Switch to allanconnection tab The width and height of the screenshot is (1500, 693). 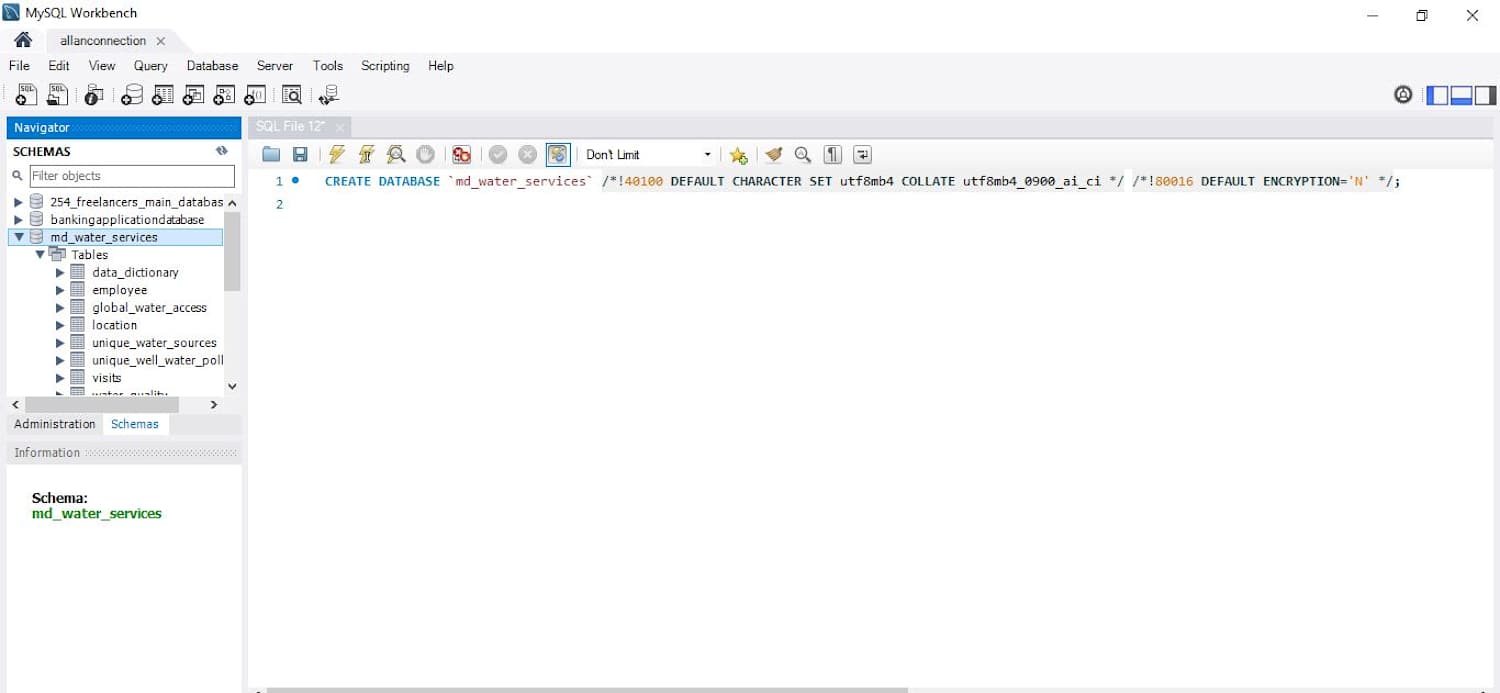103,41
